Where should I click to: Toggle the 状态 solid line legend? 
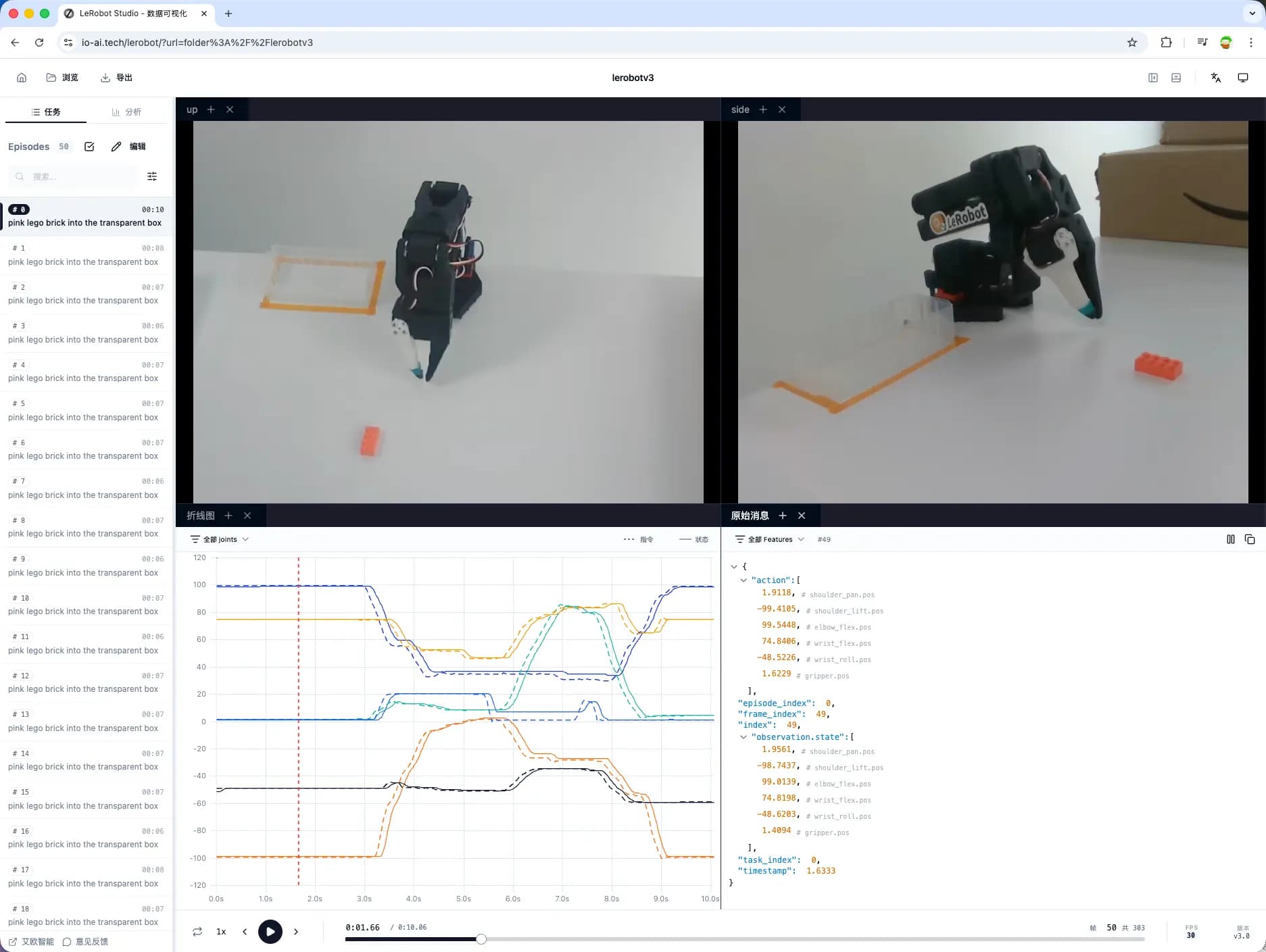pos(693,539)
